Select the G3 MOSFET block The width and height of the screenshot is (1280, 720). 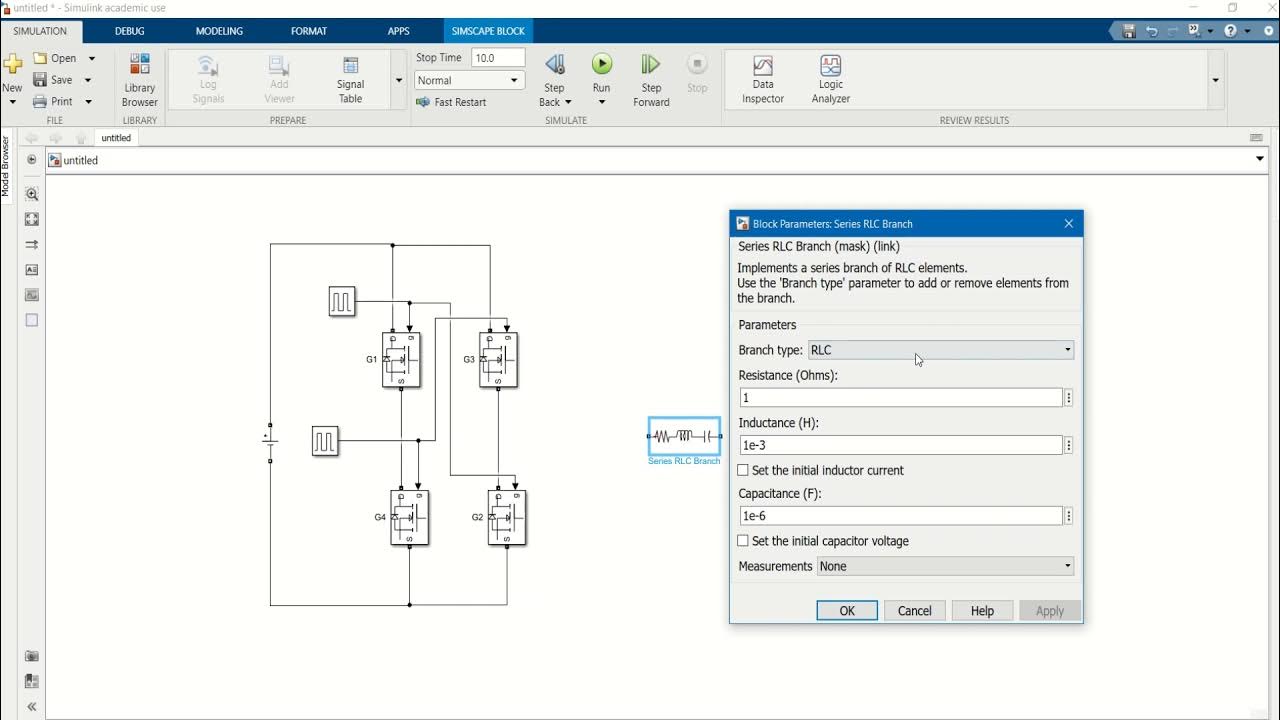499,359
